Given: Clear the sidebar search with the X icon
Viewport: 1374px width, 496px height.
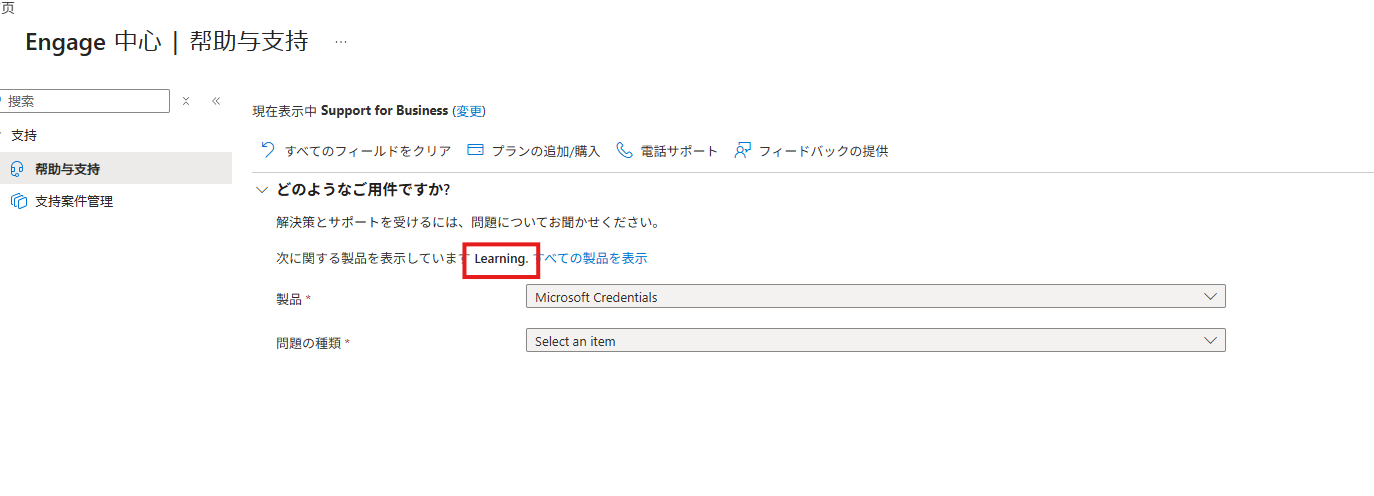Looking at the screenshot, I should (x=186, y=101).
